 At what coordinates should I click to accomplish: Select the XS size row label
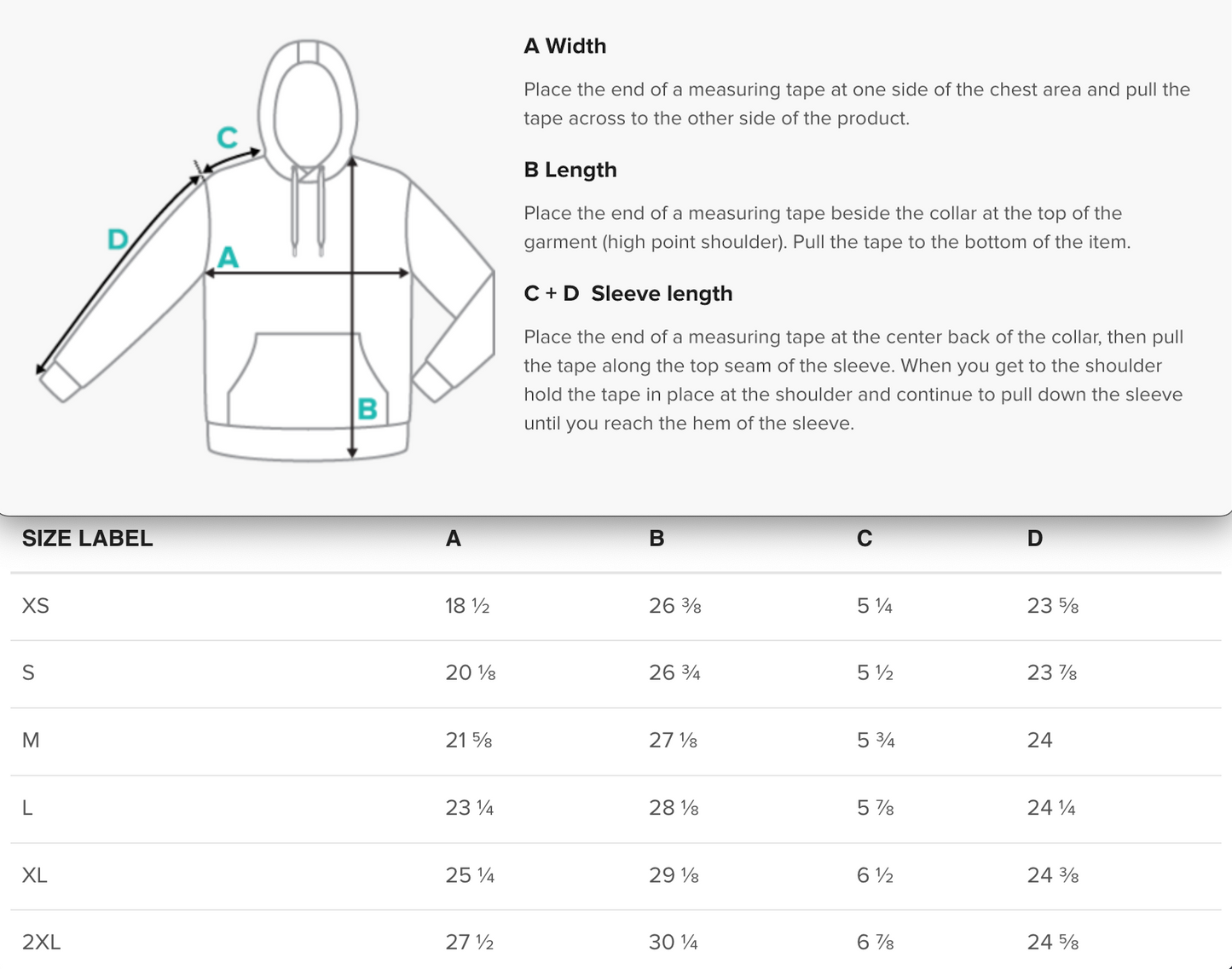(36, 606)
